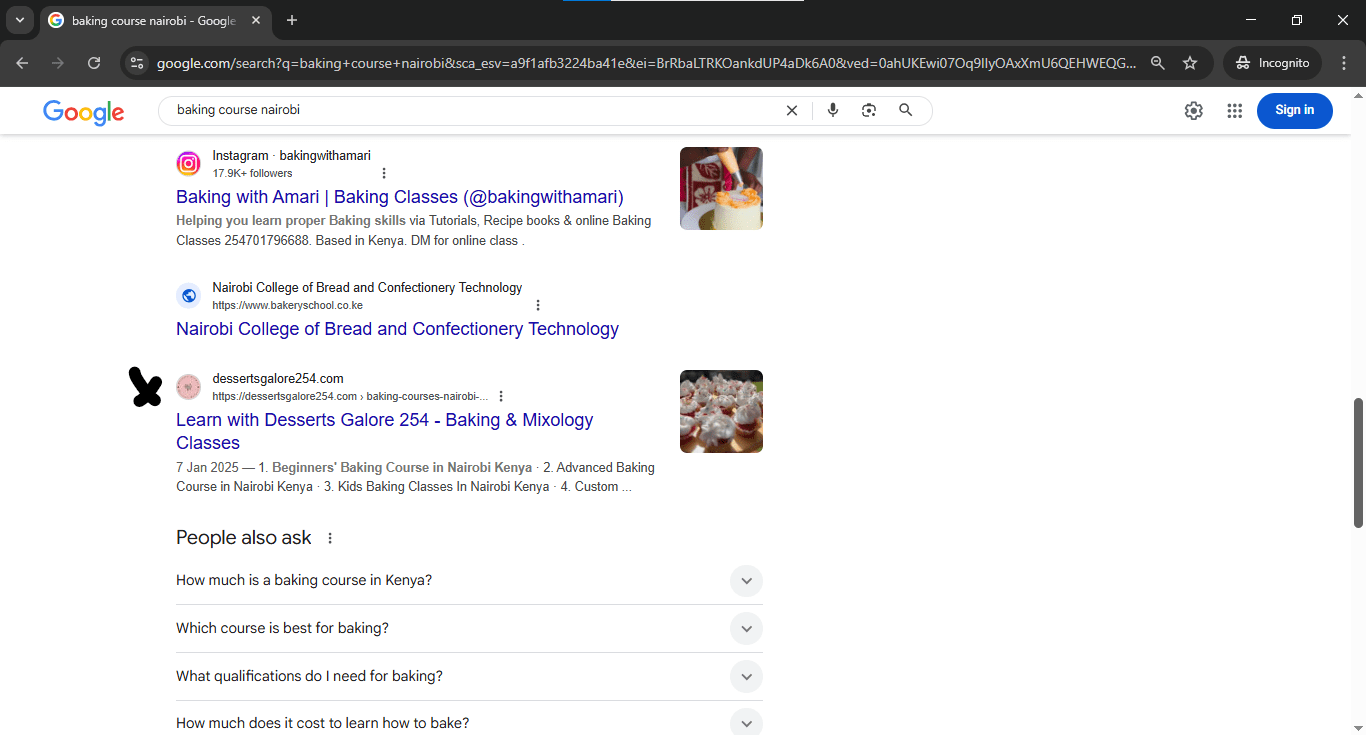Click the 'https://www.bakeryschool.co.ke' URL text

(287, 305)
